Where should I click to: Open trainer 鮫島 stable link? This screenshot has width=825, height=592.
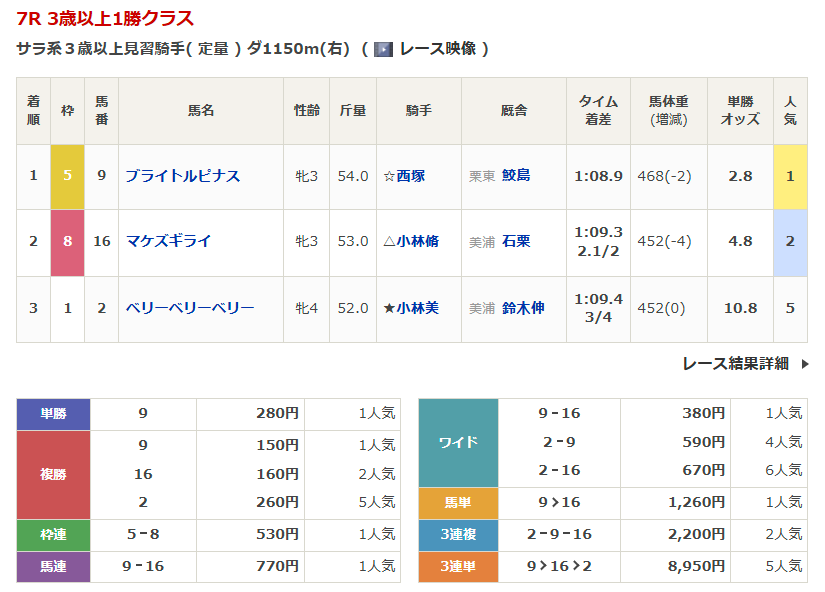pyautogui.click(x=516, y=176)
